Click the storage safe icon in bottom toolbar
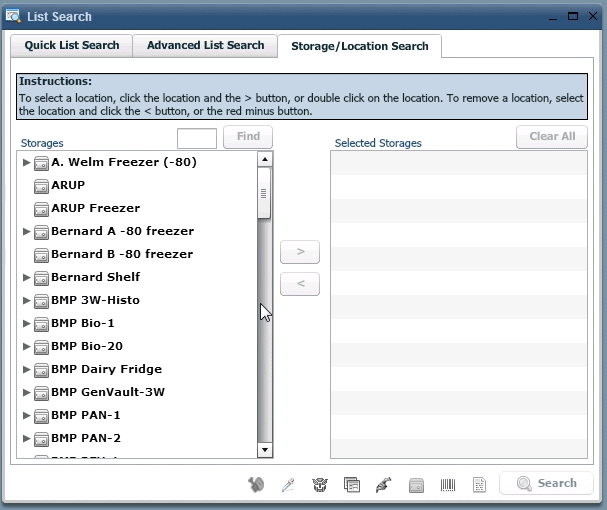The height and width of the screenshot is (510, 607). (x=416, y=485)
